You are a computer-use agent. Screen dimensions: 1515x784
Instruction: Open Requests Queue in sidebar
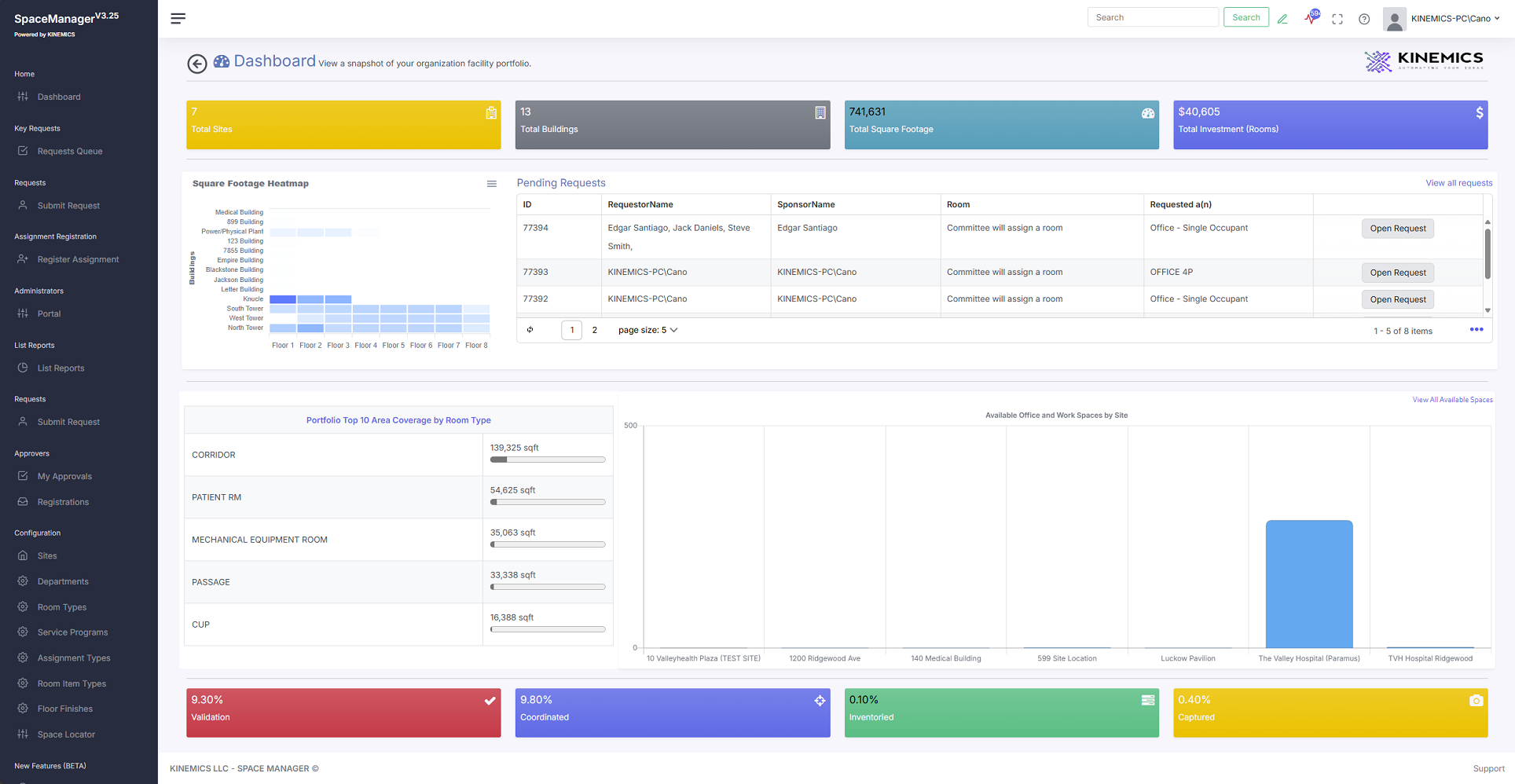point(70,151)
